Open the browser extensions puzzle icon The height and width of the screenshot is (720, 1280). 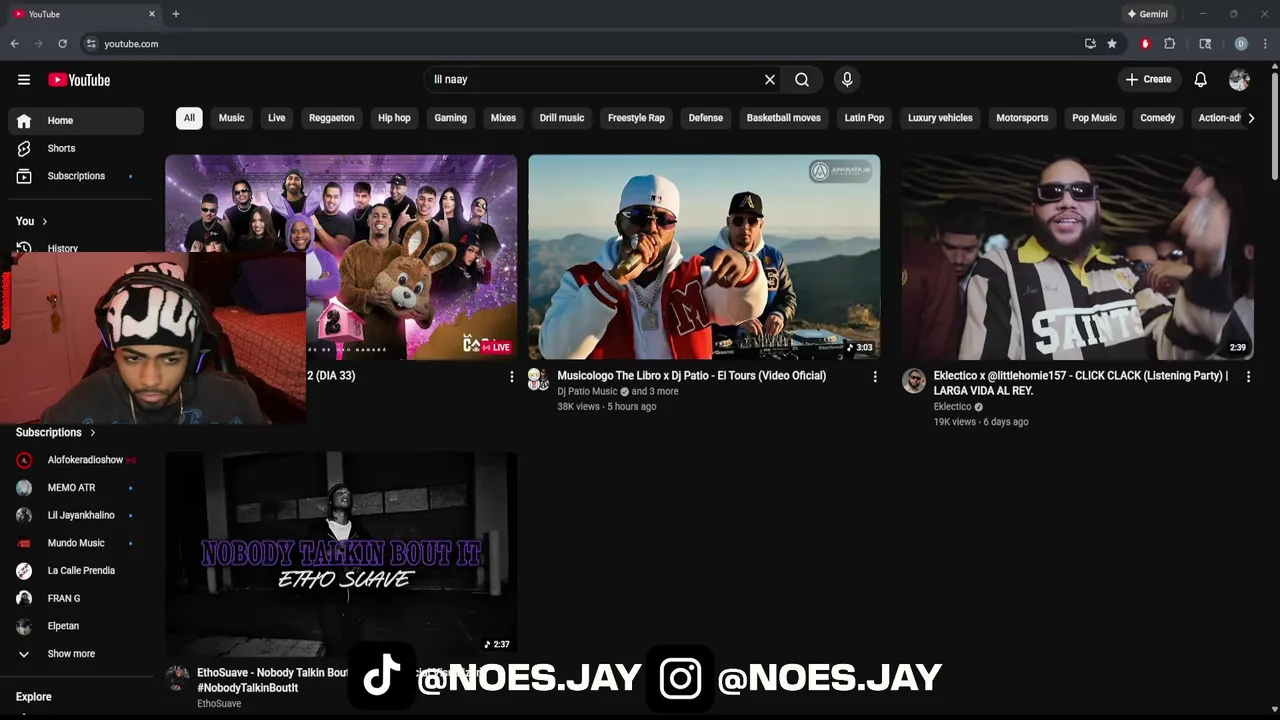point(1169,44)
